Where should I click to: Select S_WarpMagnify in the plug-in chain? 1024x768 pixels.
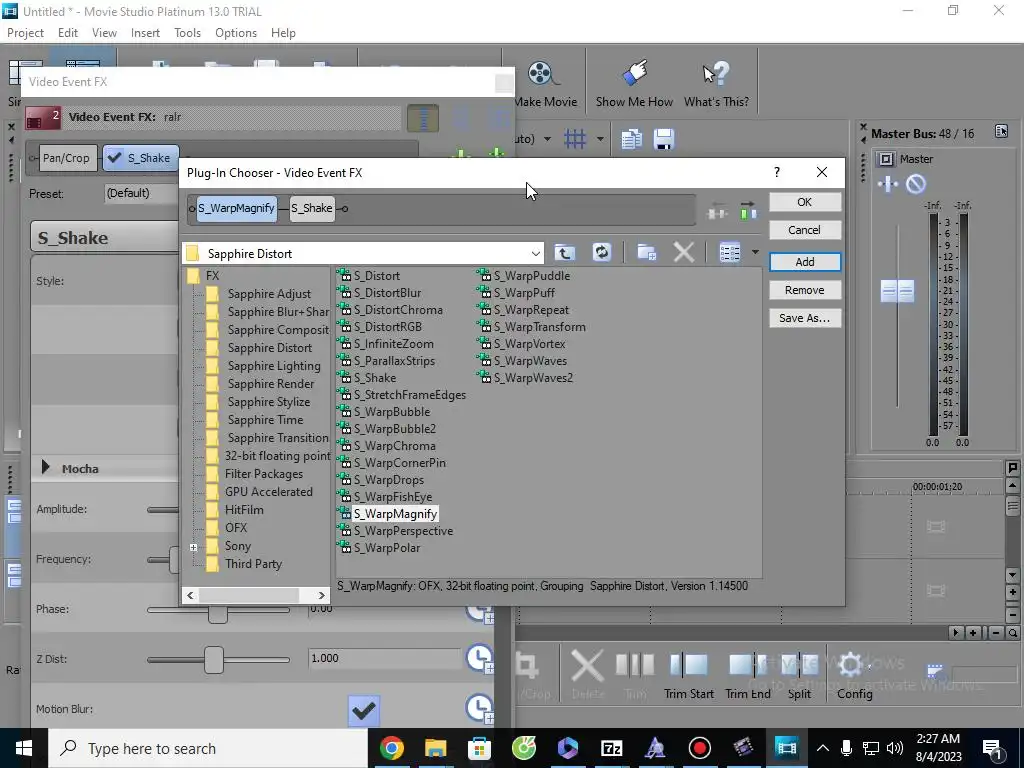pyautogui.click(x=236, y=208)
